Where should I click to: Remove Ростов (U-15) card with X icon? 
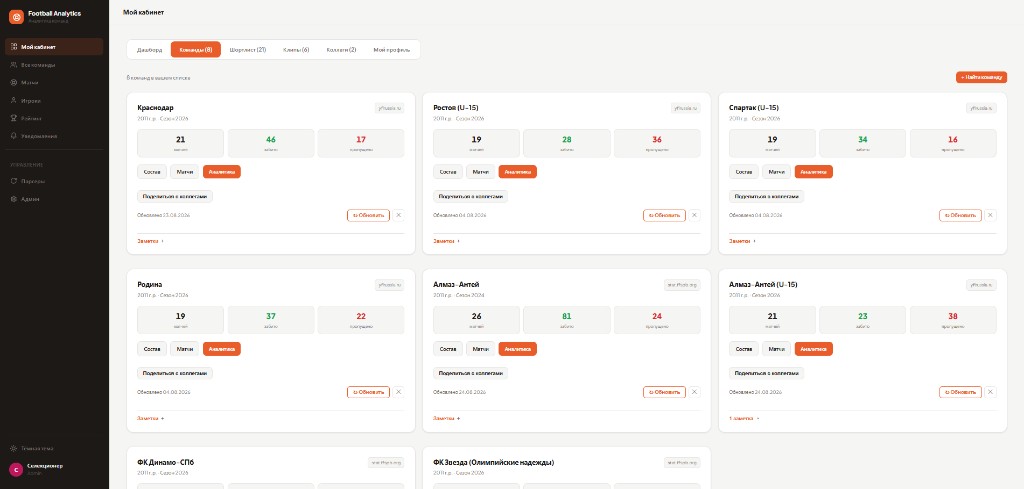pos(694,215)
